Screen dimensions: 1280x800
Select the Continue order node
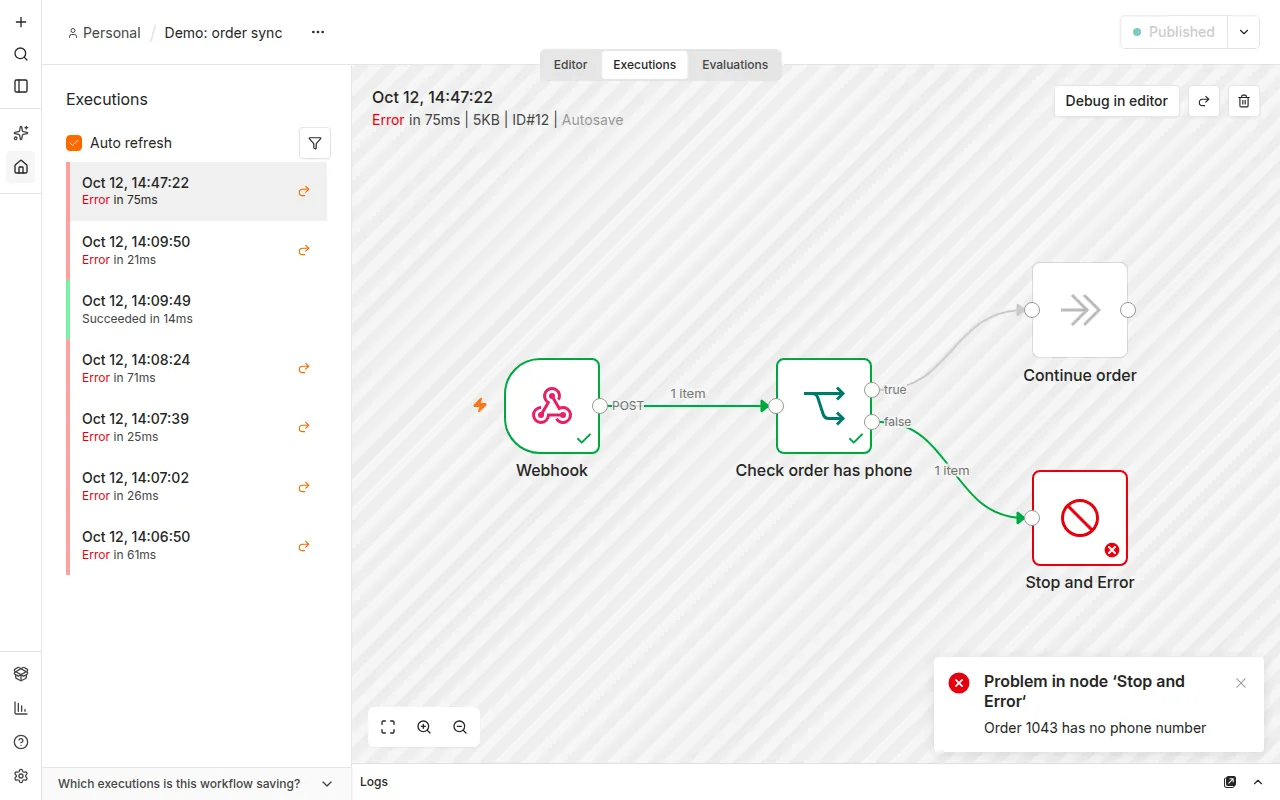[1080, 310]
